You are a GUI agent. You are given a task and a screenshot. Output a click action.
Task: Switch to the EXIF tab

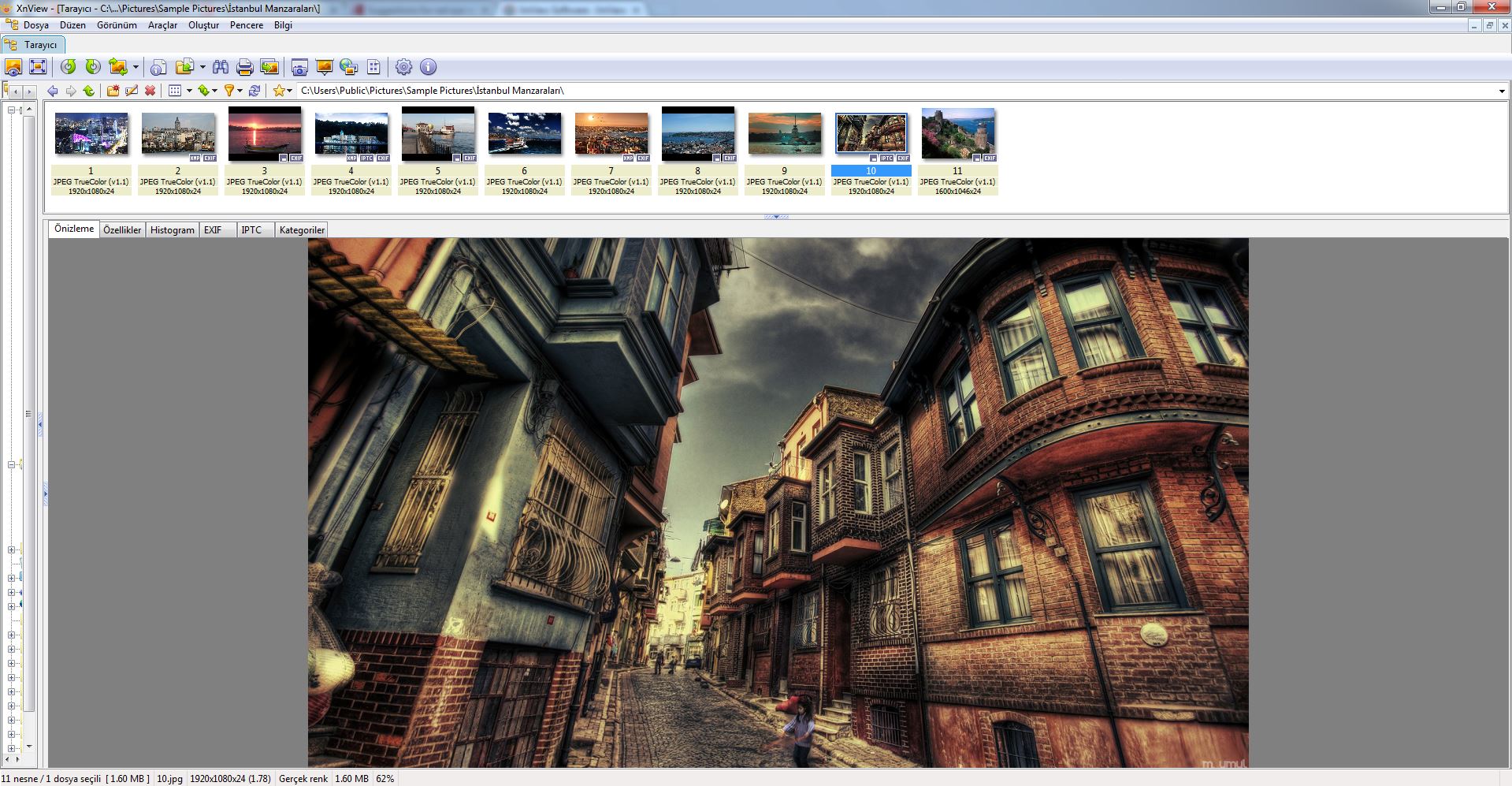[x=211, y=229]
